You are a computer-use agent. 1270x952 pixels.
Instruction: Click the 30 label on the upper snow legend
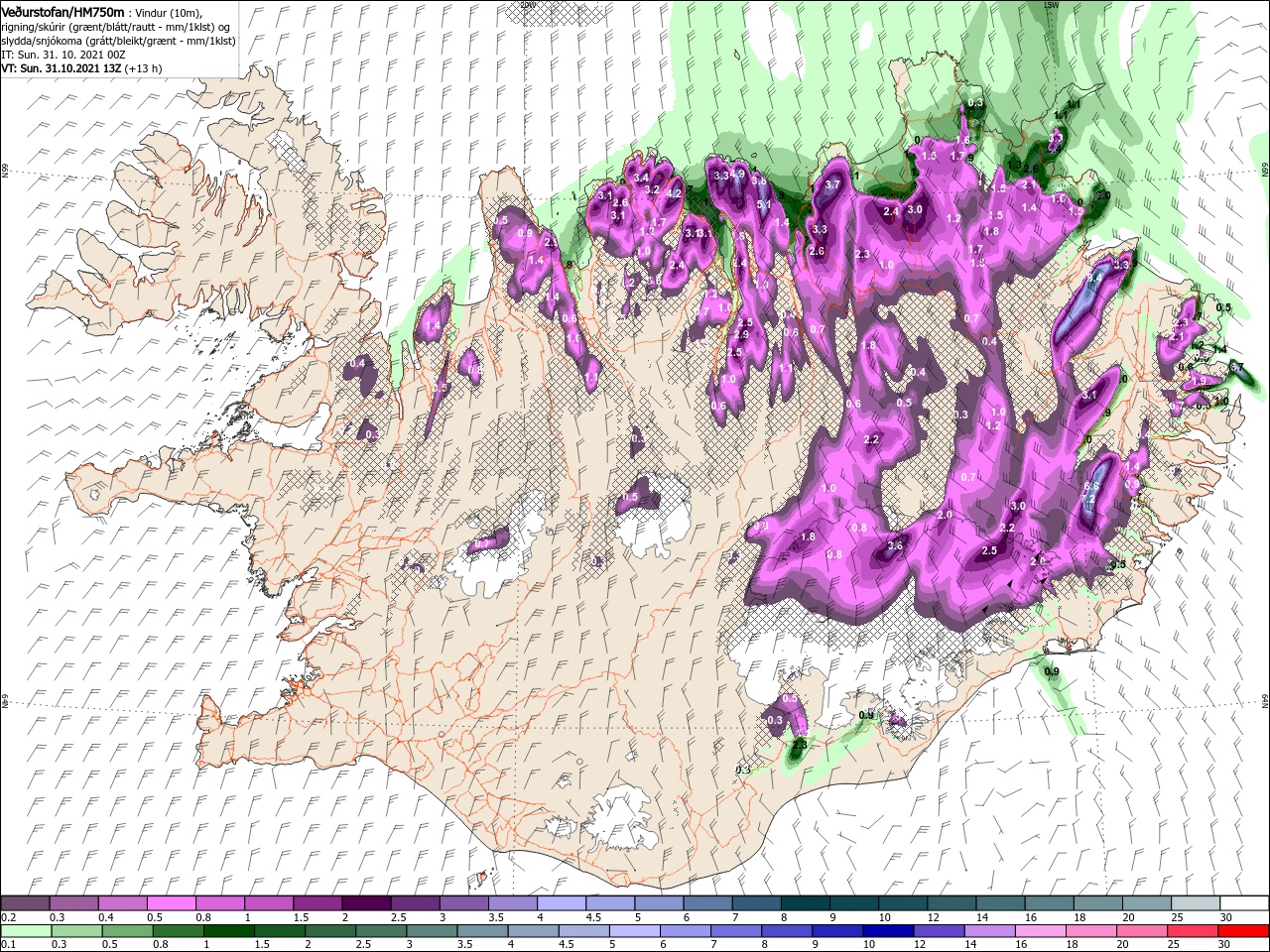click(x=1226, y=917)
